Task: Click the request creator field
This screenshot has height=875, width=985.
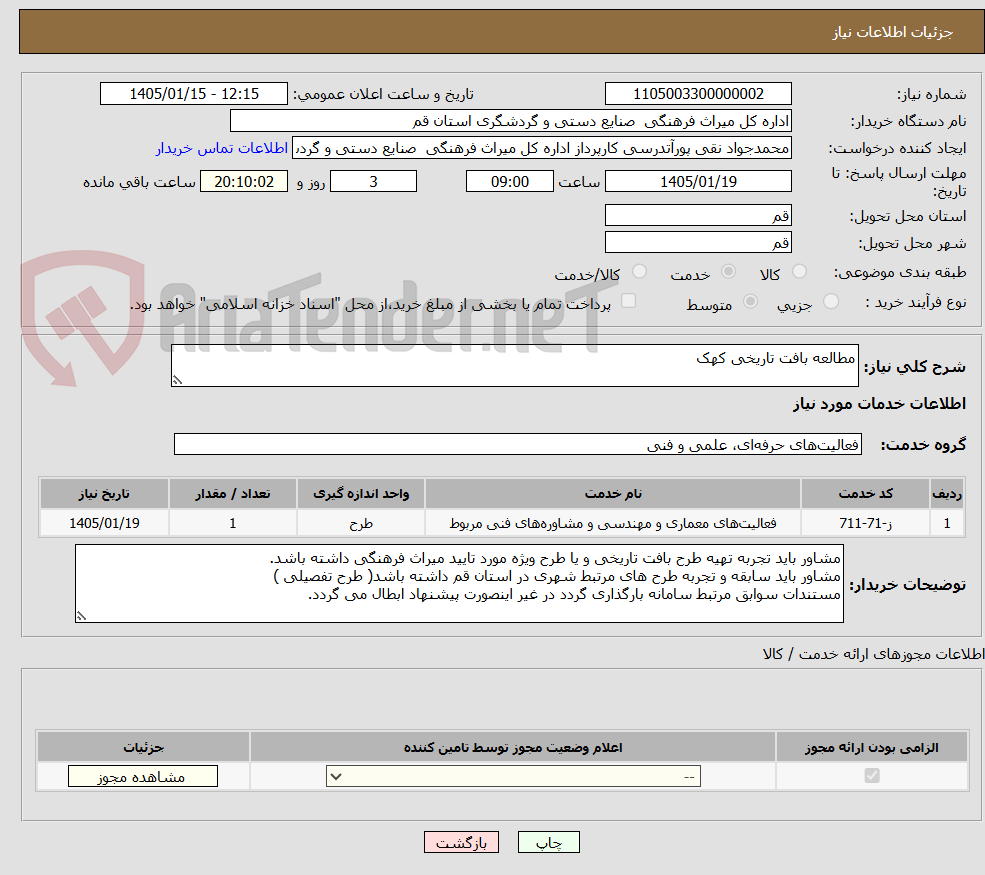Action: tap(541, 148)
